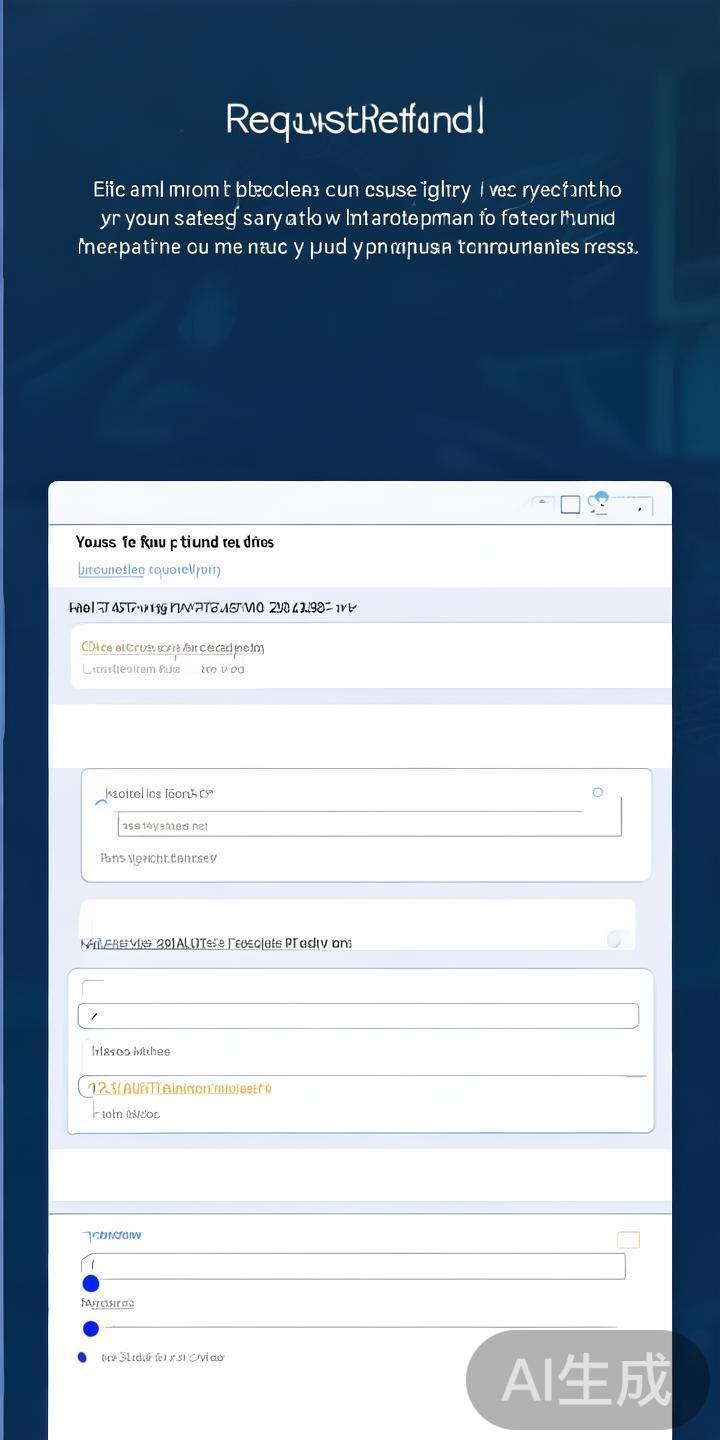Click the wide input field in the bottom section
This screenshot has height=1440, width=720.
pyautogui.click(x=353, y=1266)
